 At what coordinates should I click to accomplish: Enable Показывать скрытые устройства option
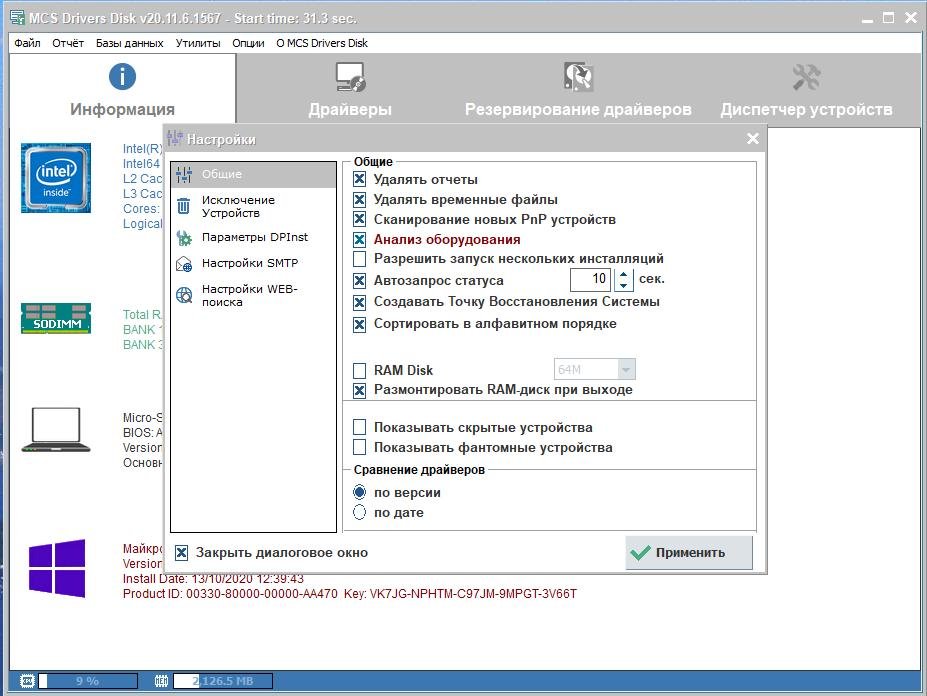pos(360,427)
